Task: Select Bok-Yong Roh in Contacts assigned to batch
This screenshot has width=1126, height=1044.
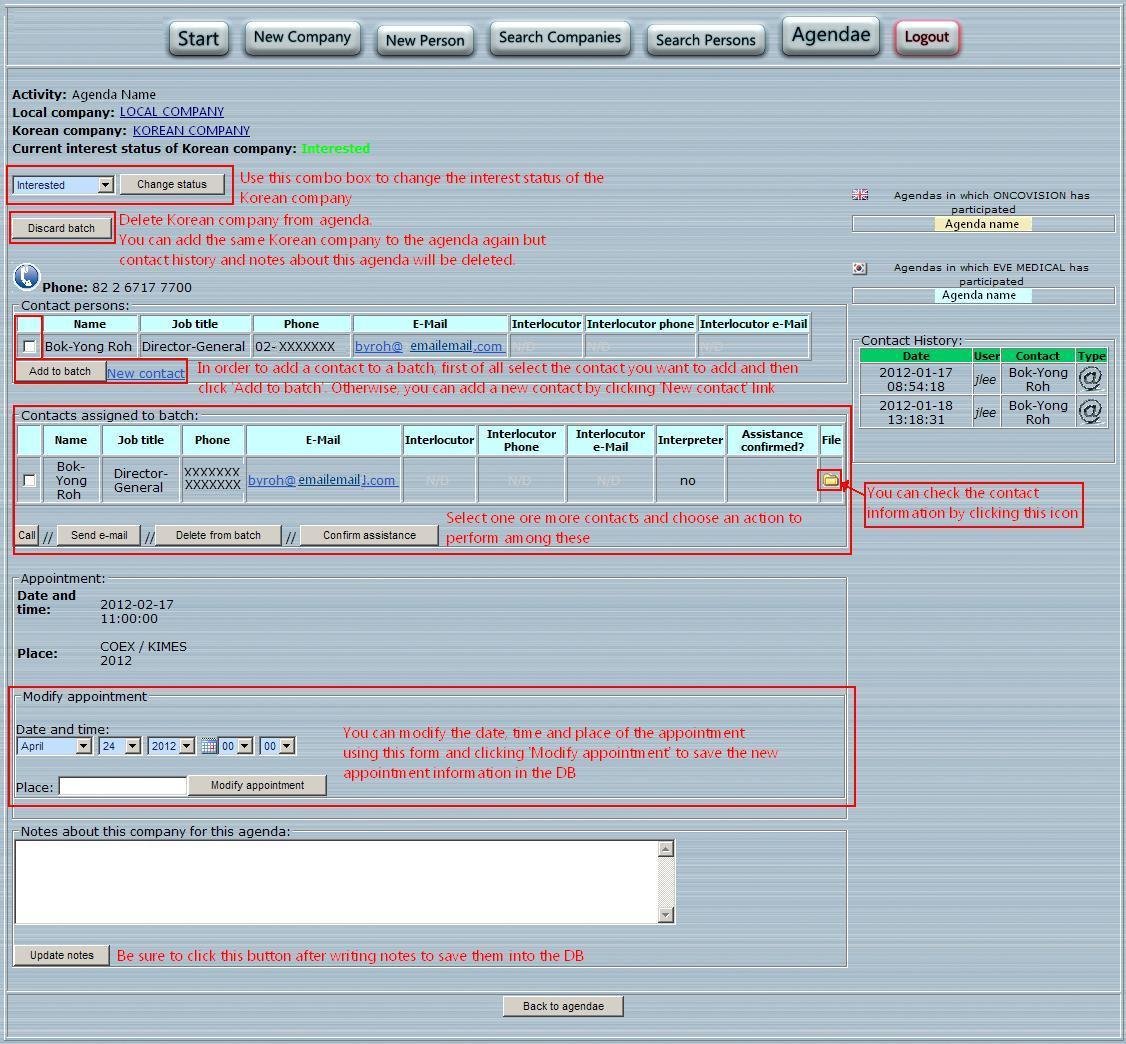Action: [29, 480]
